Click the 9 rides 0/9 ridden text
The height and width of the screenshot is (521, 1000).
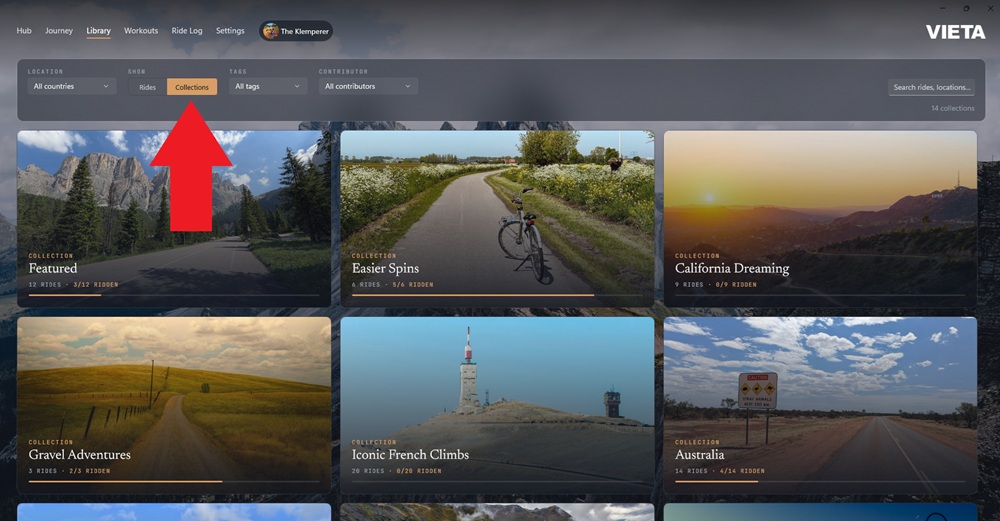(716, 284)
